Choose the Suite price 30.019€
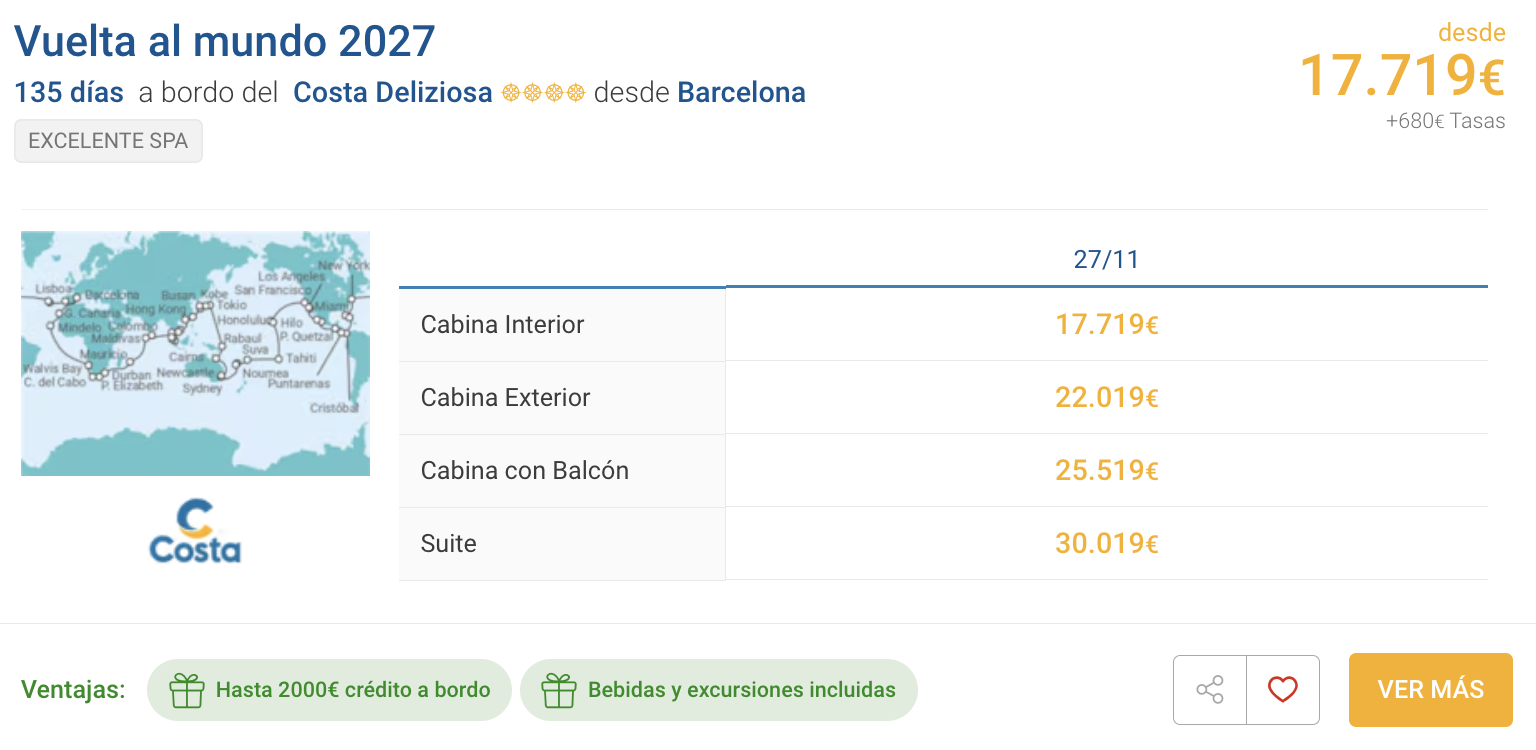This screenshot has width=1536, height=750. click(1107, 543)
